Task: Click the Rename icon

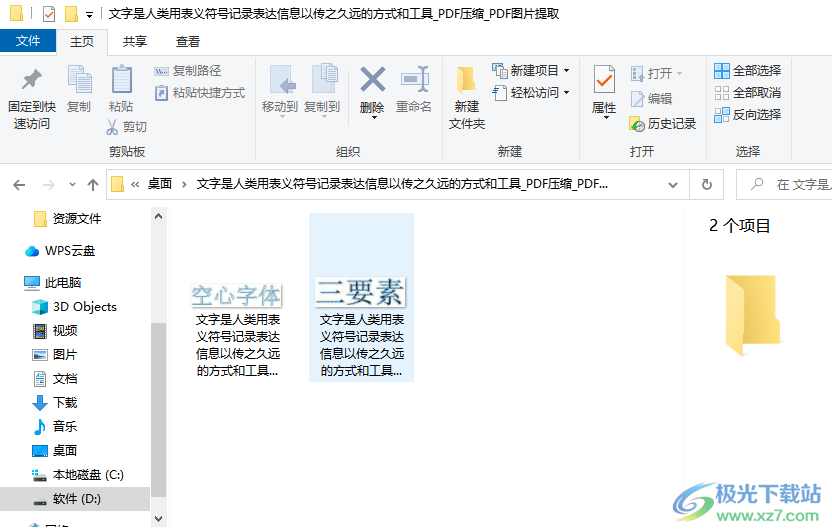Action: click(413, 81)
